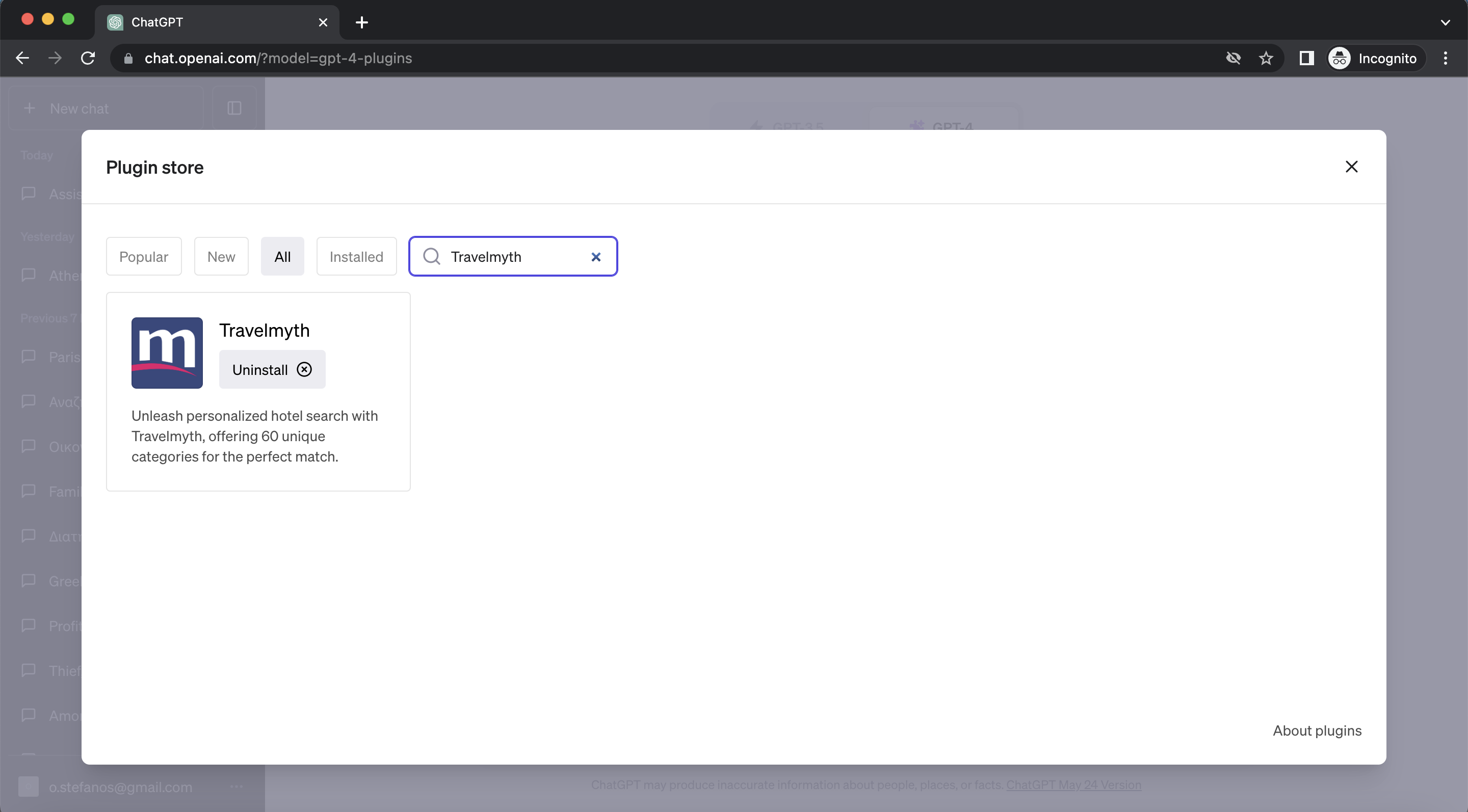1468x812 pixels.
Task: Show the Installed plugins filter
Action: (356, 256)
